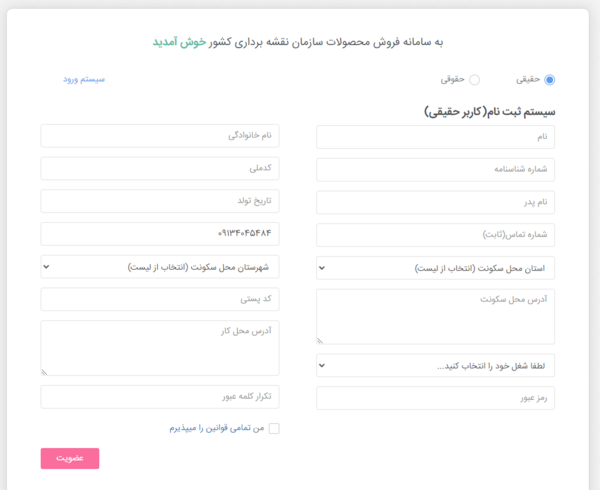600x490 pixels.
Task: Click the green خوش آمدید text
Action: point(179,42)
